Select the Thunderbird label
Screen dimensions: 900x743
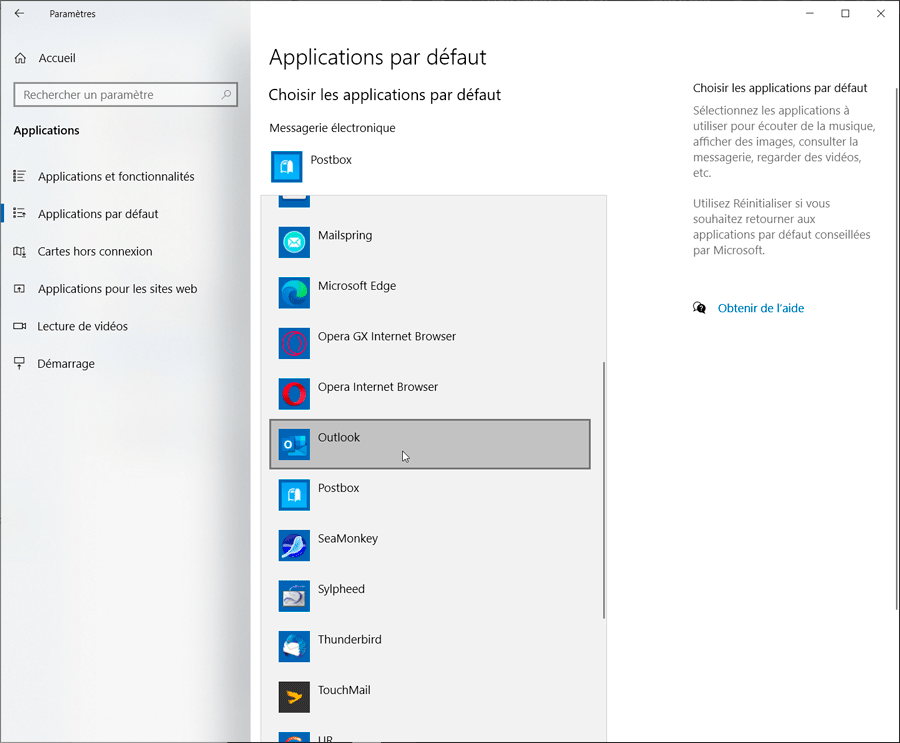pos(350,639)
